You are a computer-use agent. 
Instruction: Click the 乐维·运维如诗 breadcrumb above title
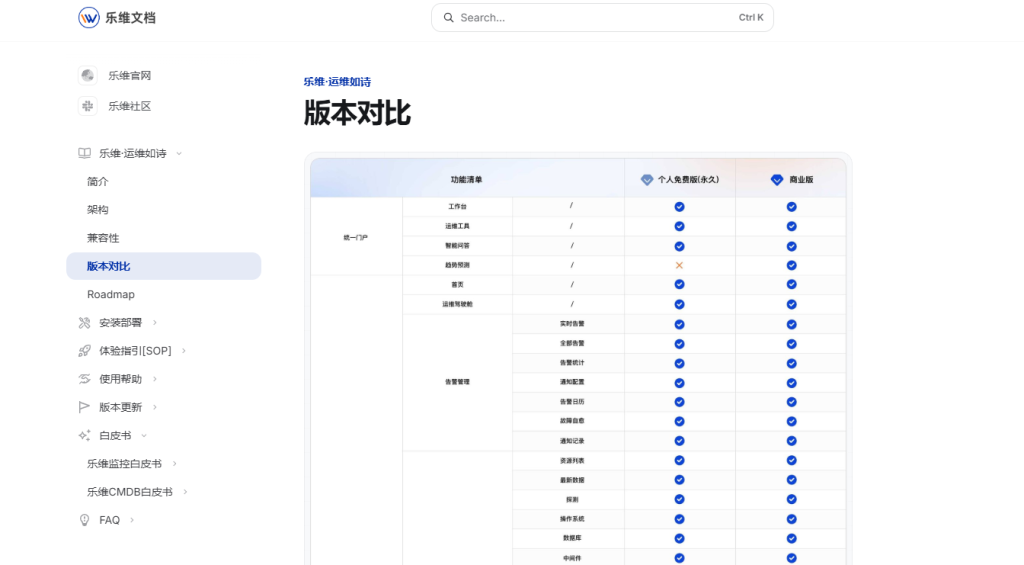[x=337, y=82]
